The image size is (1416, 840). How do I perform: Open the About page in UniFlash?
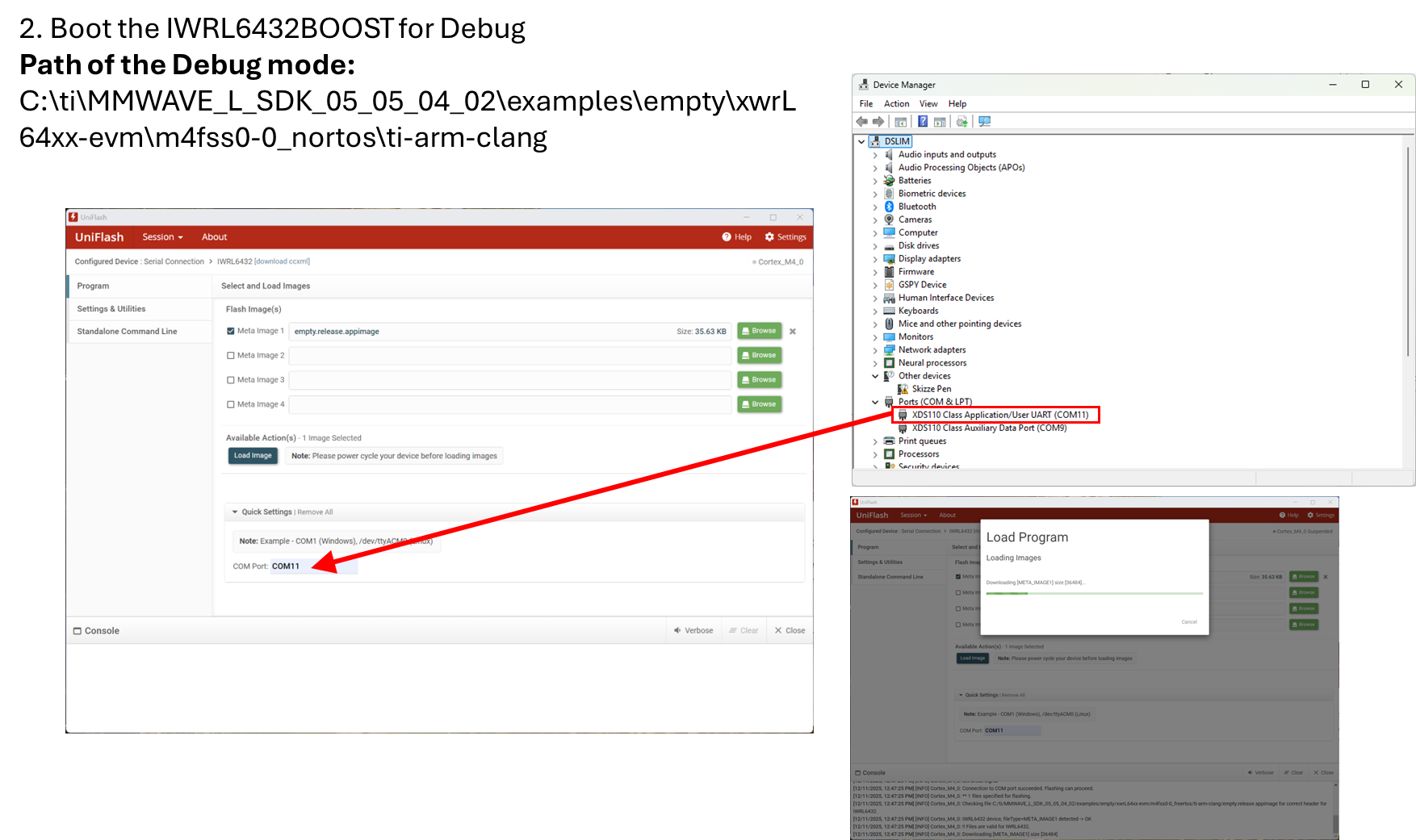(x=215, y=237)
